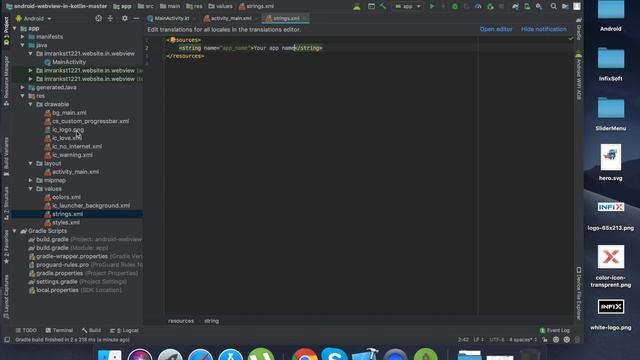Click 'string' in editor breadcrumb
640x360 pixels.
point(211,321)
